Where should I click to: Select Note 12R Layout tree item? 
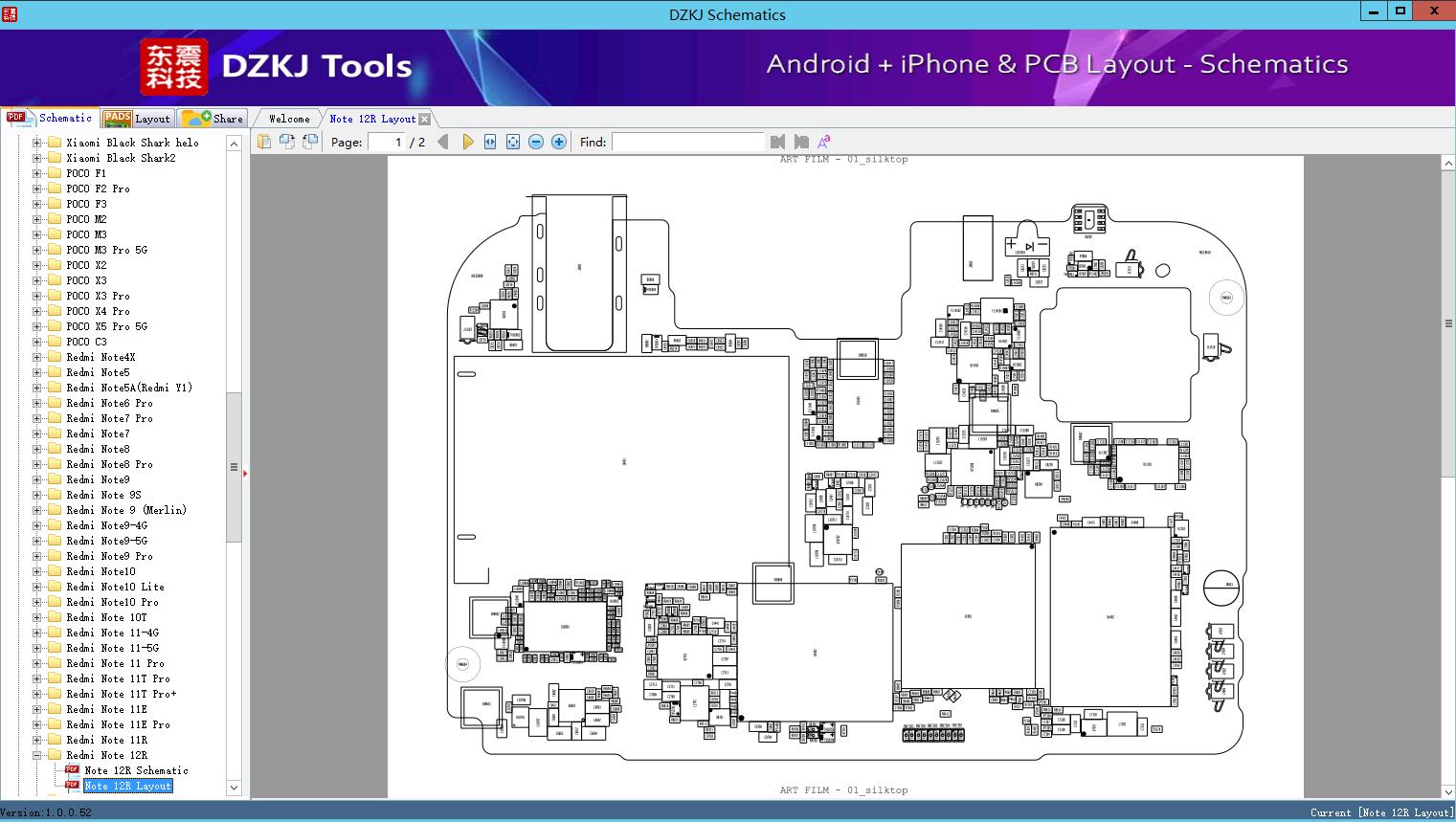coord(128,786)
